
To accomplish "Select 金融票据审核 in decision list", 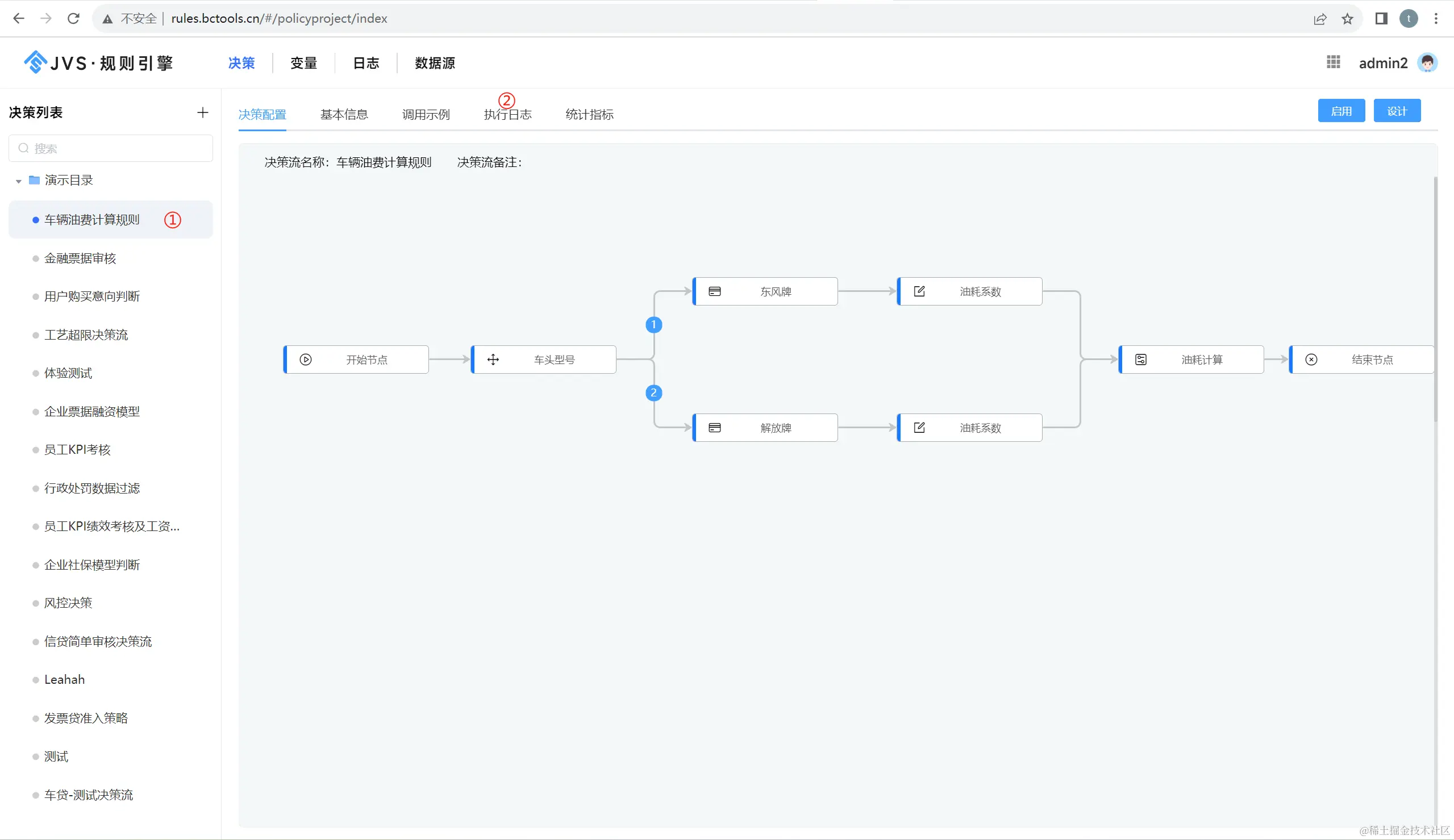I will [x=80, y=258].
